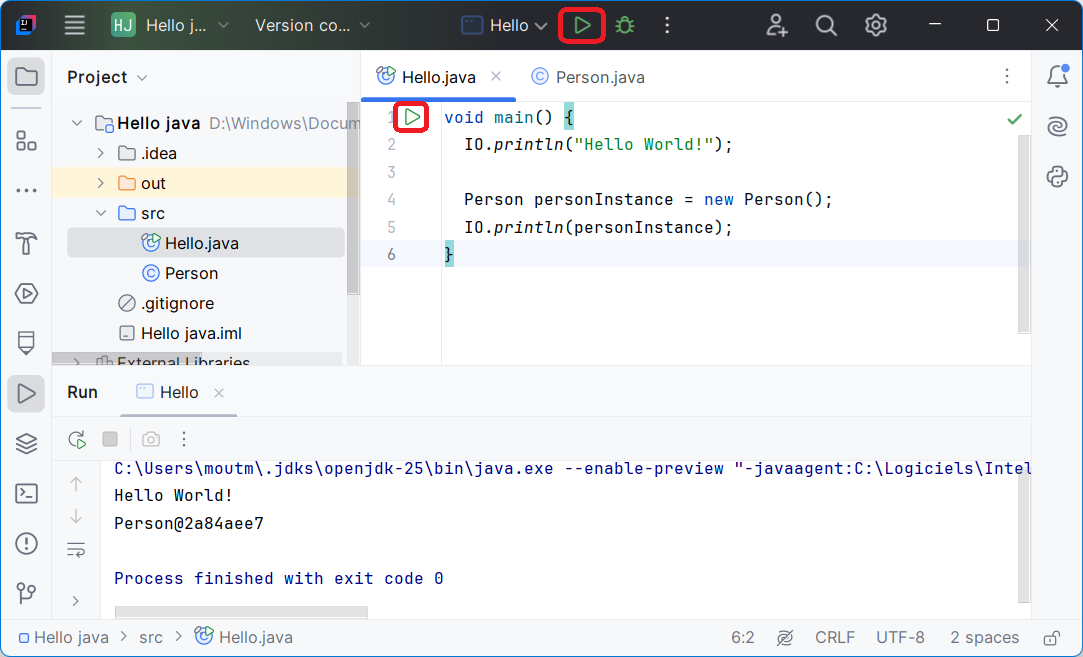Expand the .idea folder

click(100, 153)
